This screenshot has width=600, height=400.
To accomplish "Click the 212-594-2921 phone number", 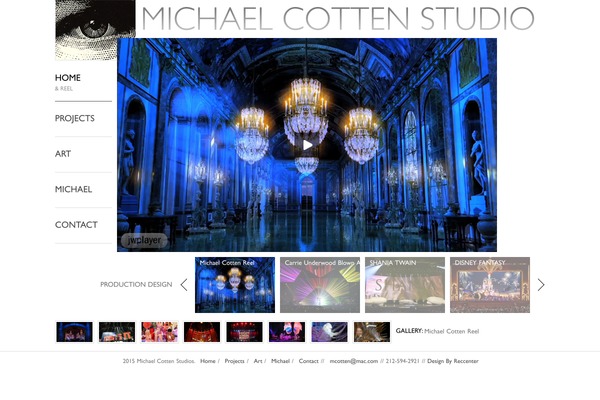I will click(403, 361).
